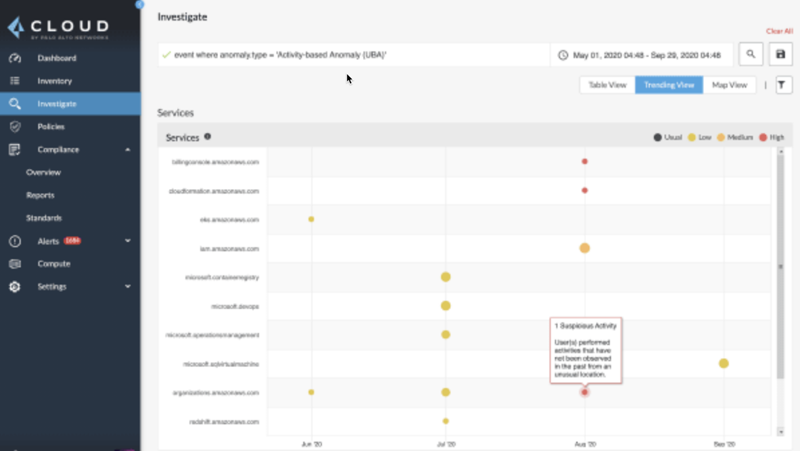Collapse the Compliance section
Screen dimensions: 800x451
point(128,150)
